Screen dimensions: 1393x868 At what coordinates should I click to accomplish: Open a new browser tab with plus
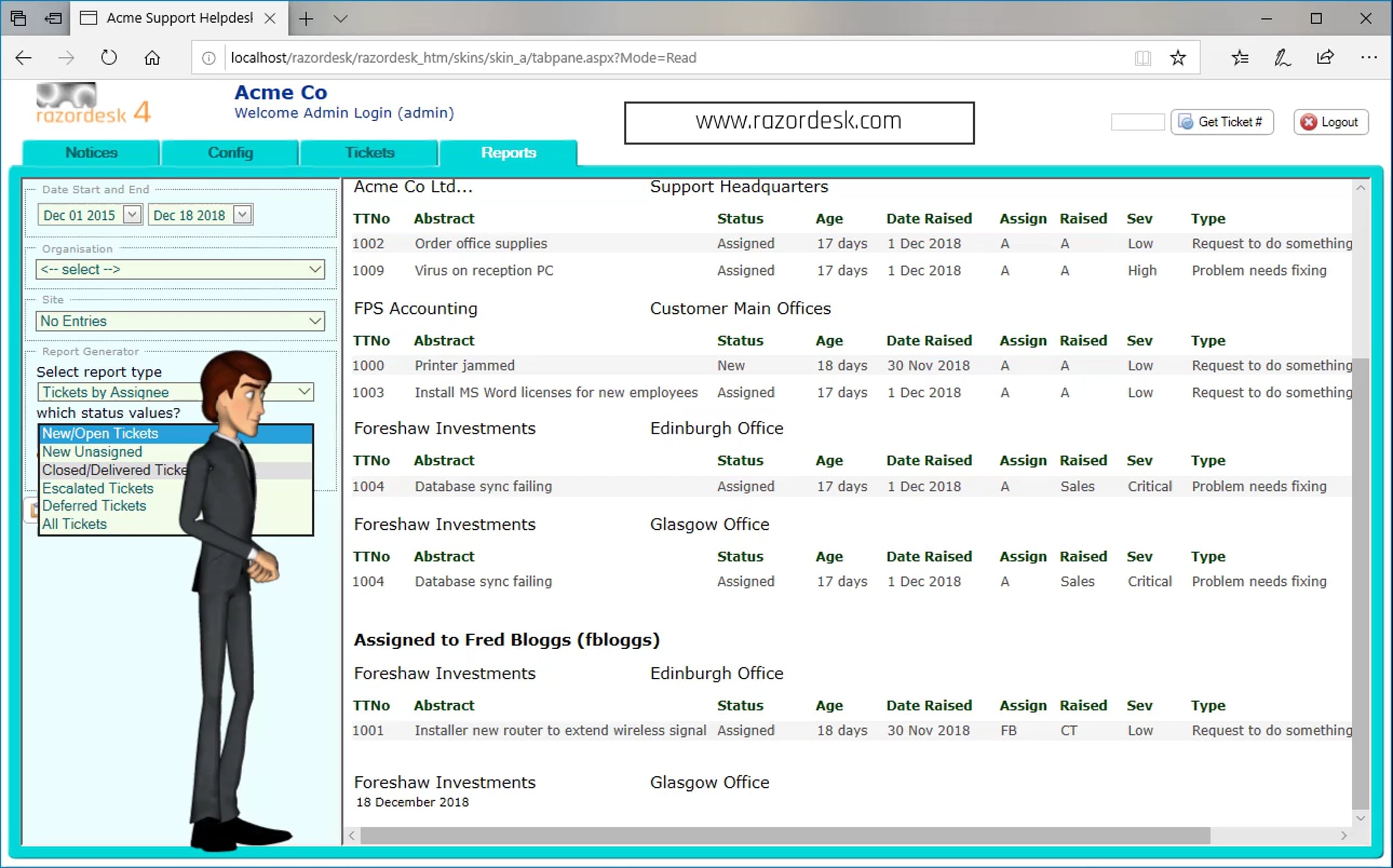click(x=306, y=19)
